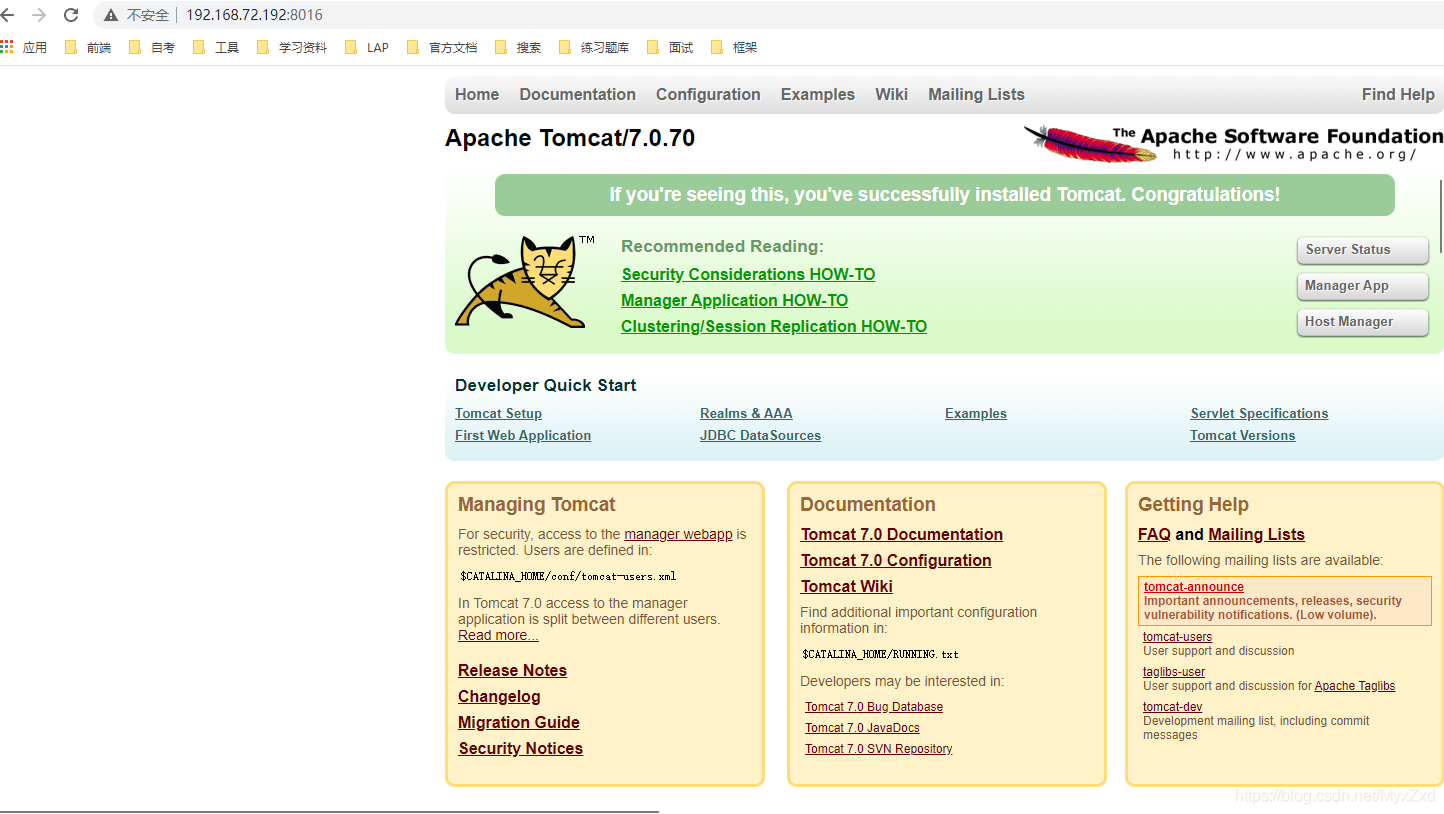Open the tomcat-dev mailing list link

click(x=1172, y=707)
